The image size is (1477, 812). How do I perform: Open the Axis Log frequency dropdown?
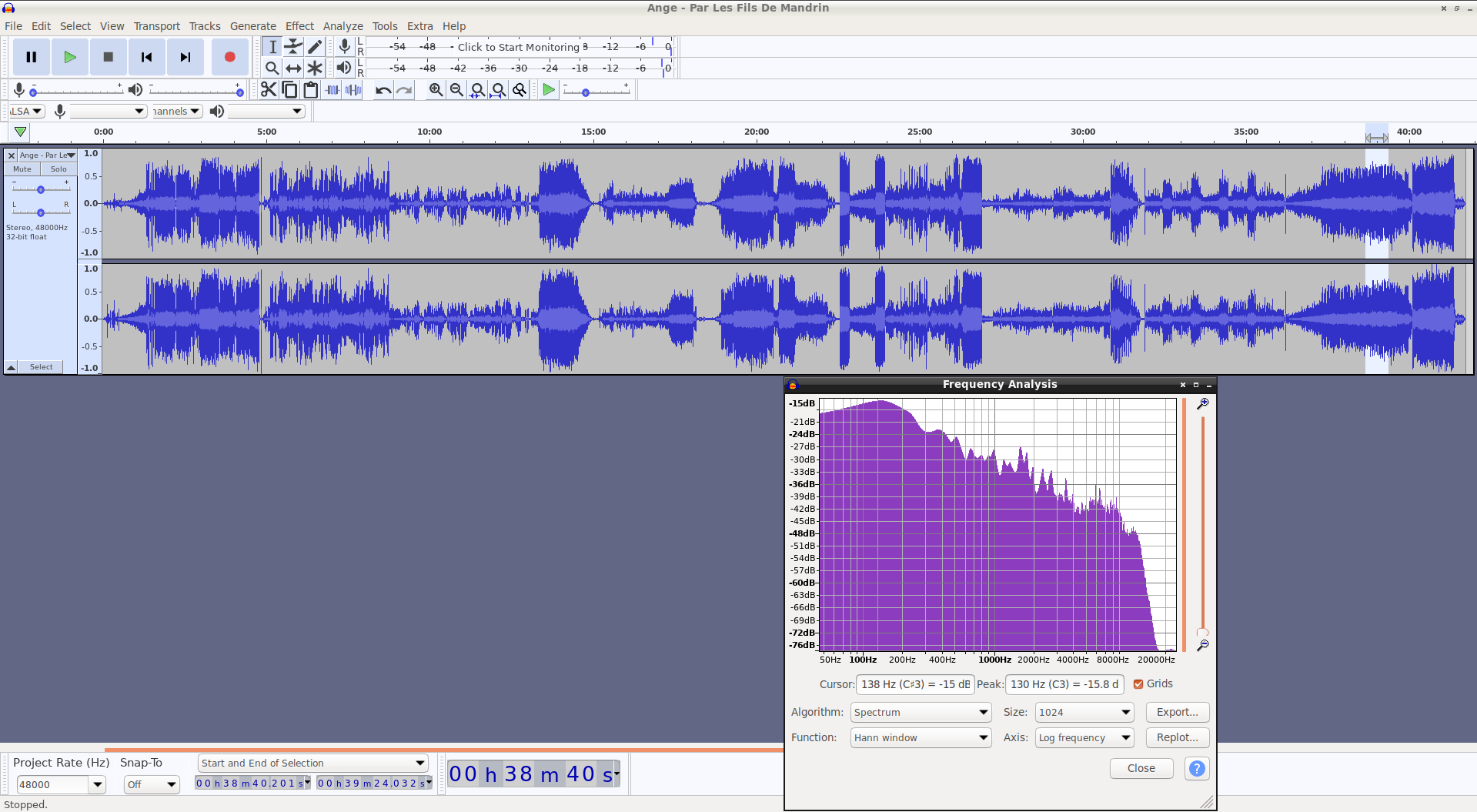1084,738
